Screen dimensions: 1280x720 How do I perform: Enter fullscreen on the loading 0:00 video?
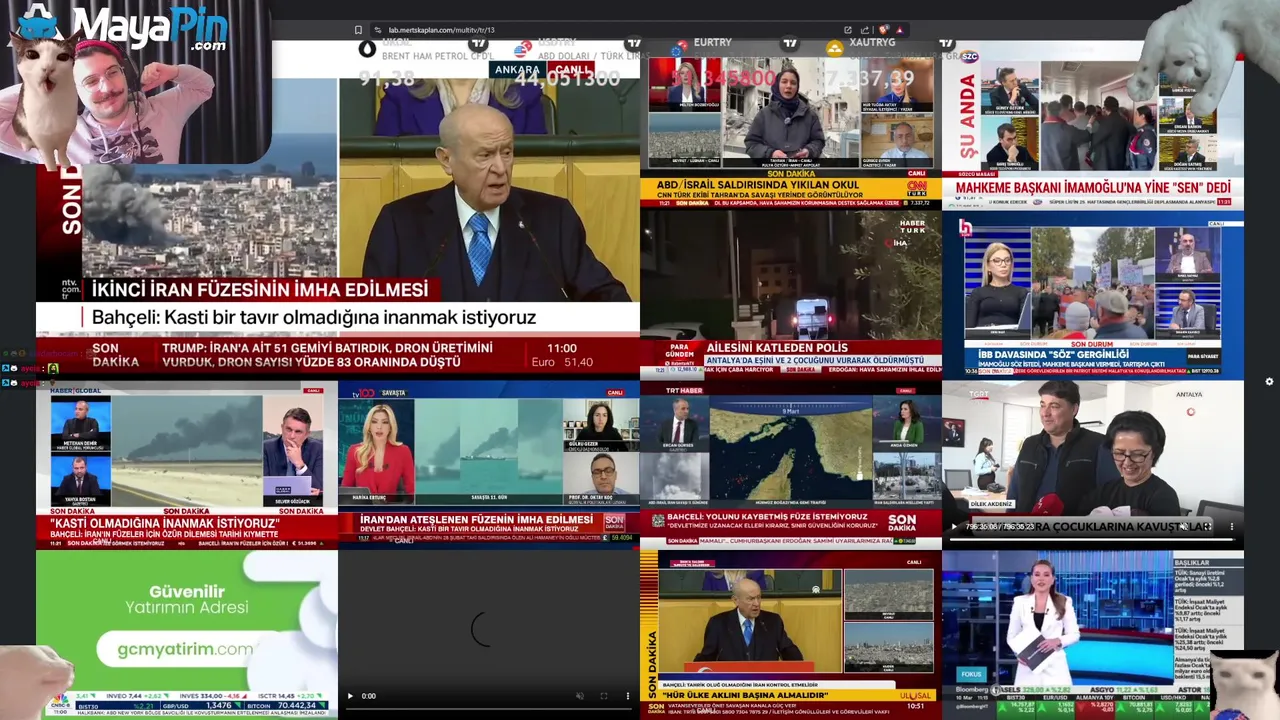point(604,696)
